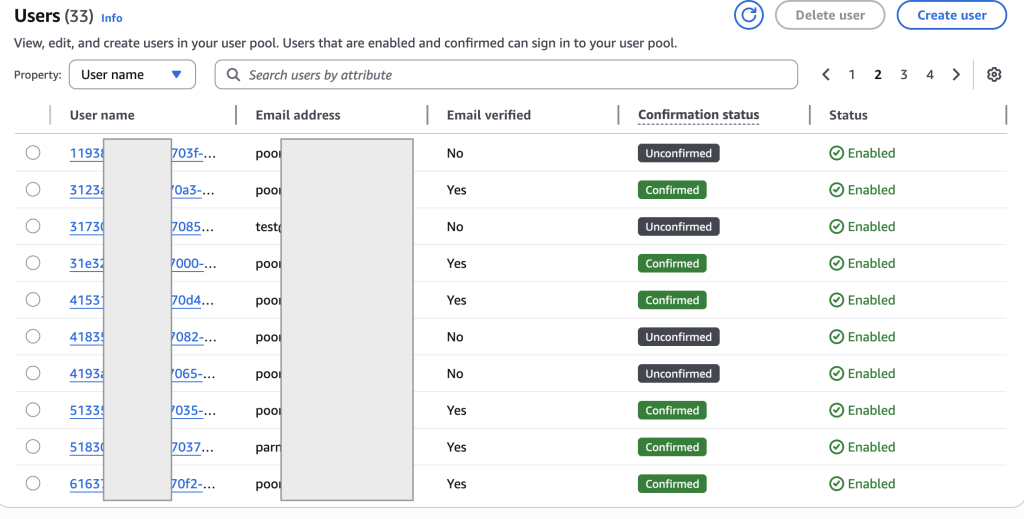Viewport: 1024px width, 519px height.
Task: Open table preferences gear icon
Action: point(994,75)
